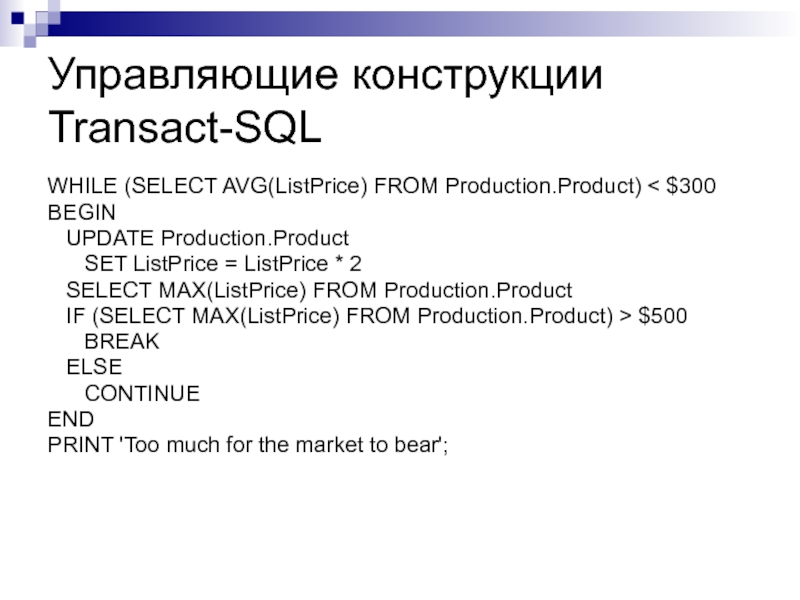Click the IF keyword

tap(75, 317)
